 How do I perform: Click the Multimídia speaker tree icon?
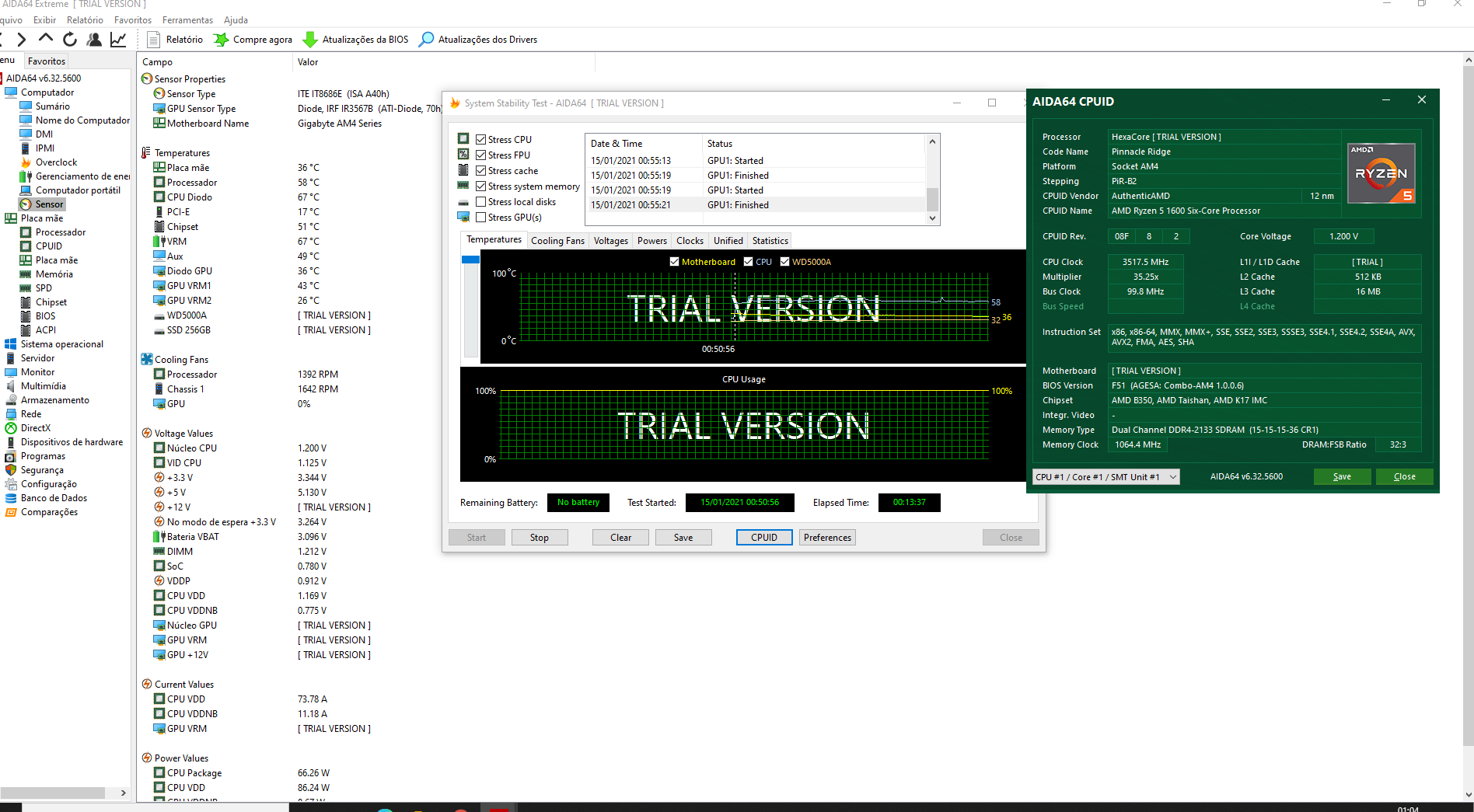[x=11, y=386]
